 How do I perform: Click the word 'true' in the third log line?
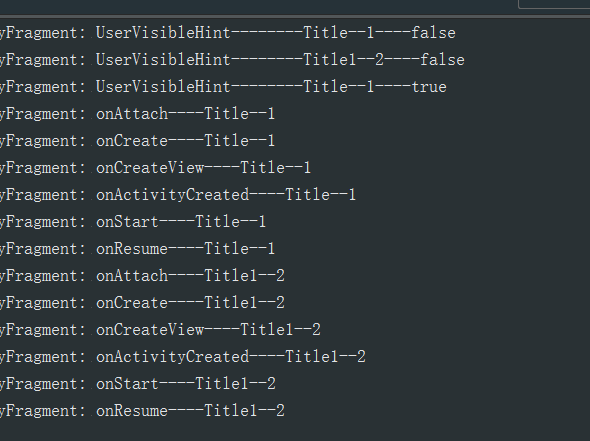click(x=429, y=87)
